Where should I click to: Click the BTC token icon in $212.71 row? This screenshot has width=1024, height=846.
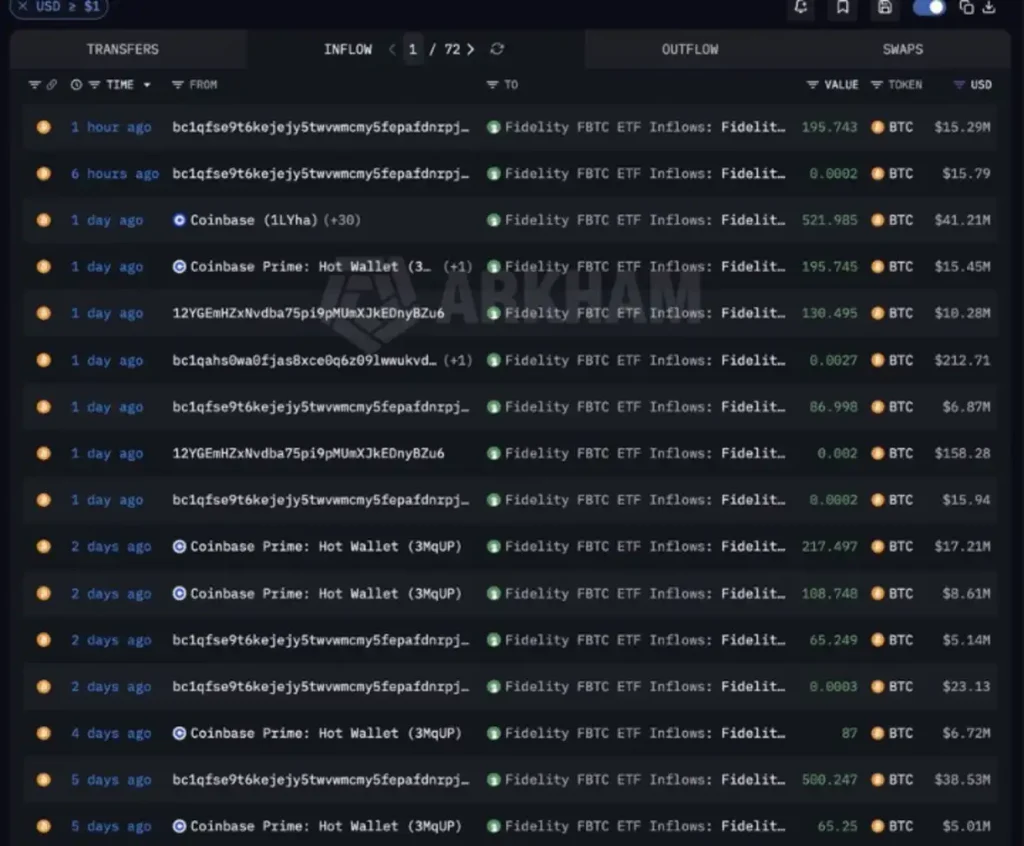[878, 361]
